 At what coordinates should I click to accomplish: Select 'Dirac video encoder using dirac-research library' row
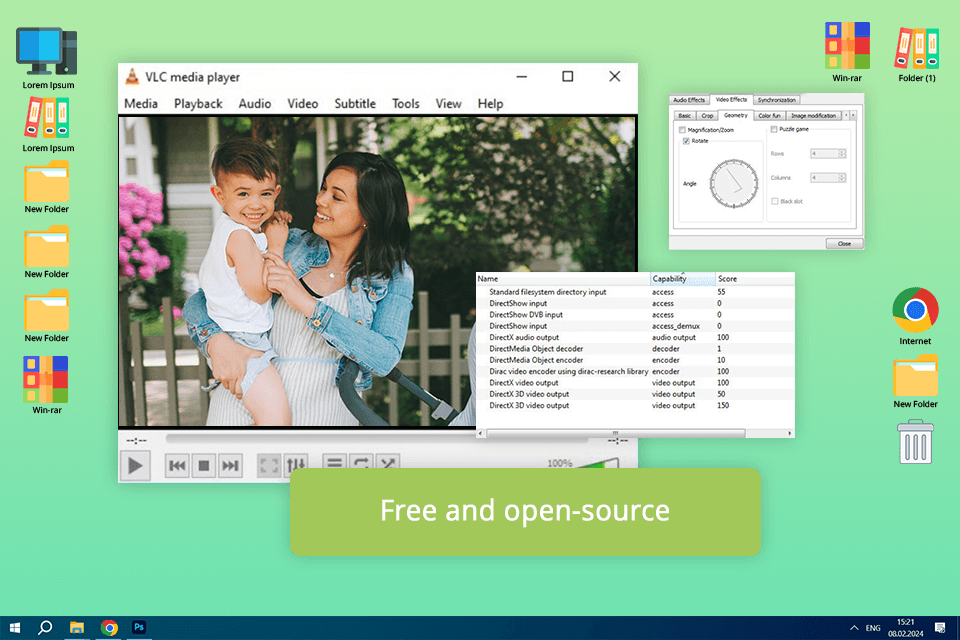pyautogui.click(x=635, y=371)
